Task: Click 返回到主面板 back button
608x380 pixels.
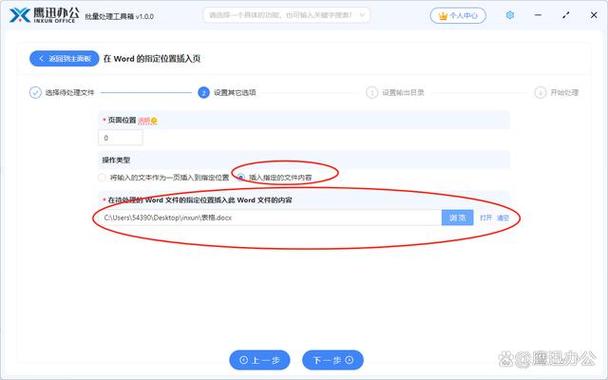Action: [64, 59]
